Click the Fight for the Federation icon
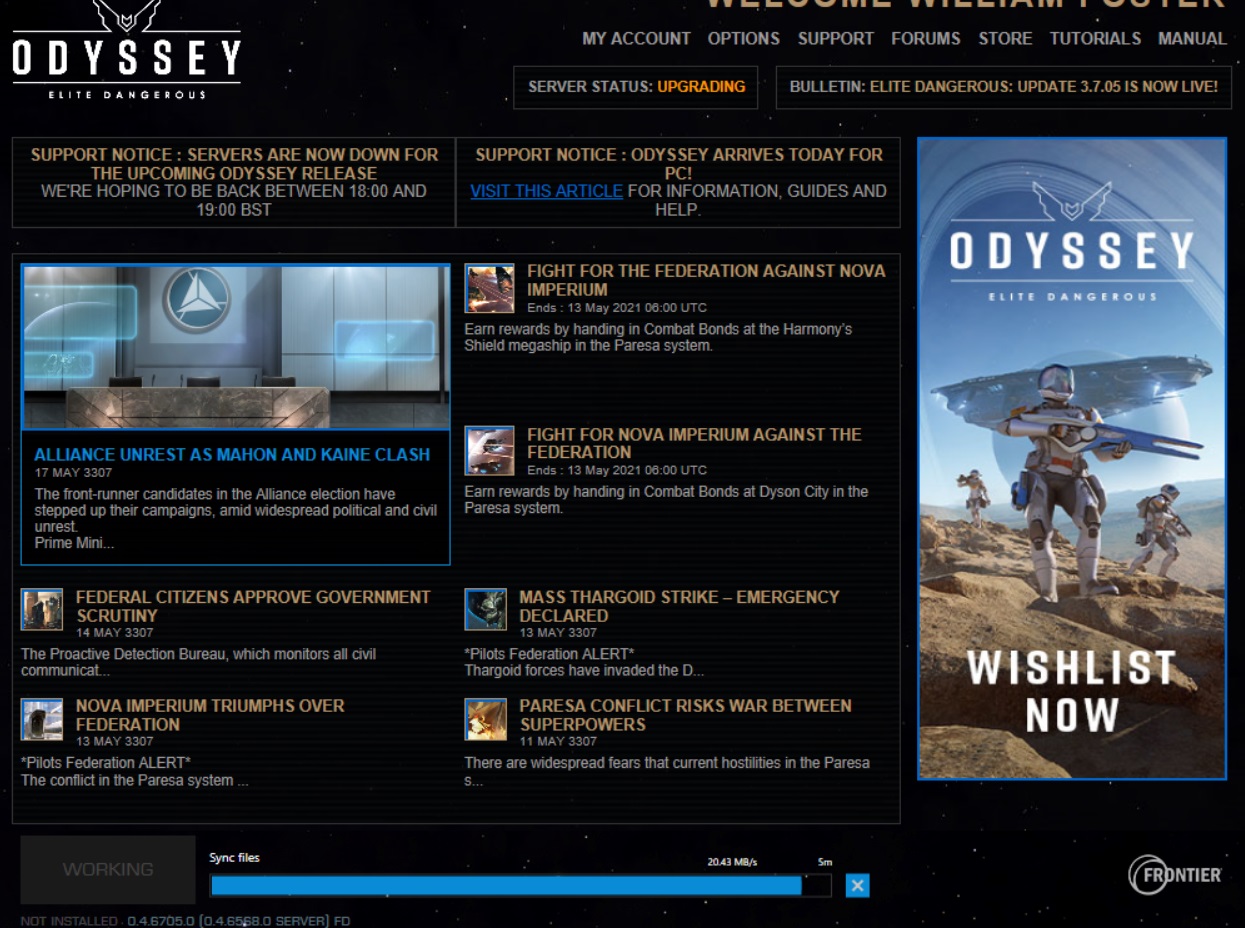This screenshot has width=1245, height=928. click(489, 288)
